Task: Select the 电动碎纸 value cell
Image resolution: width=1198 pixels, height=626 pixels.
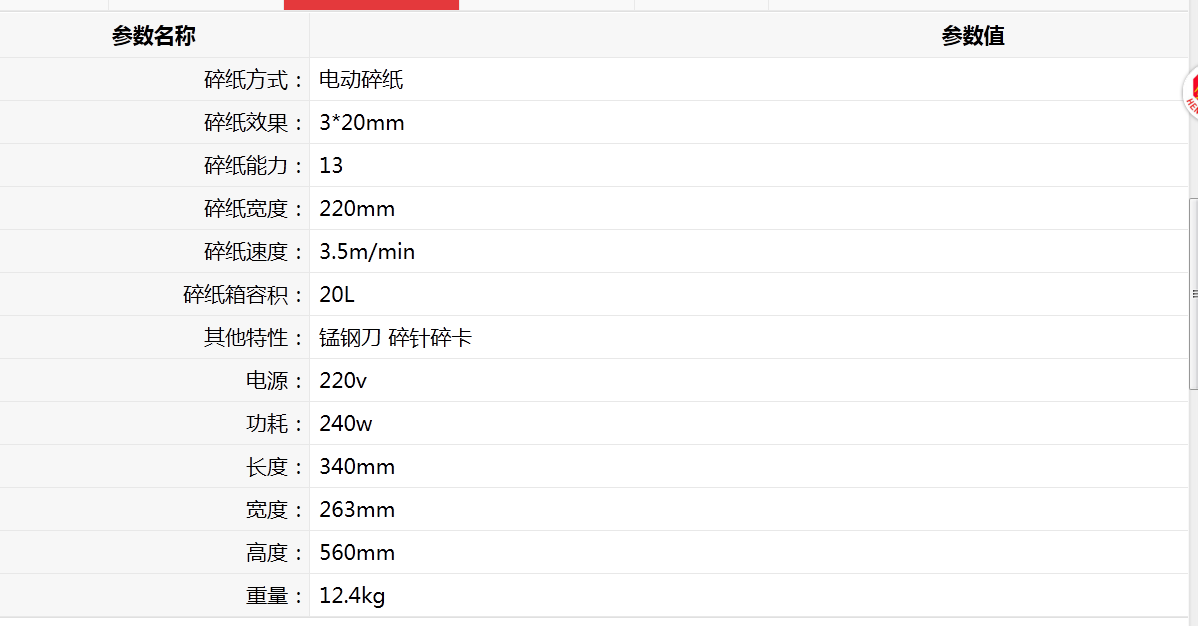Action: [361, 79]
